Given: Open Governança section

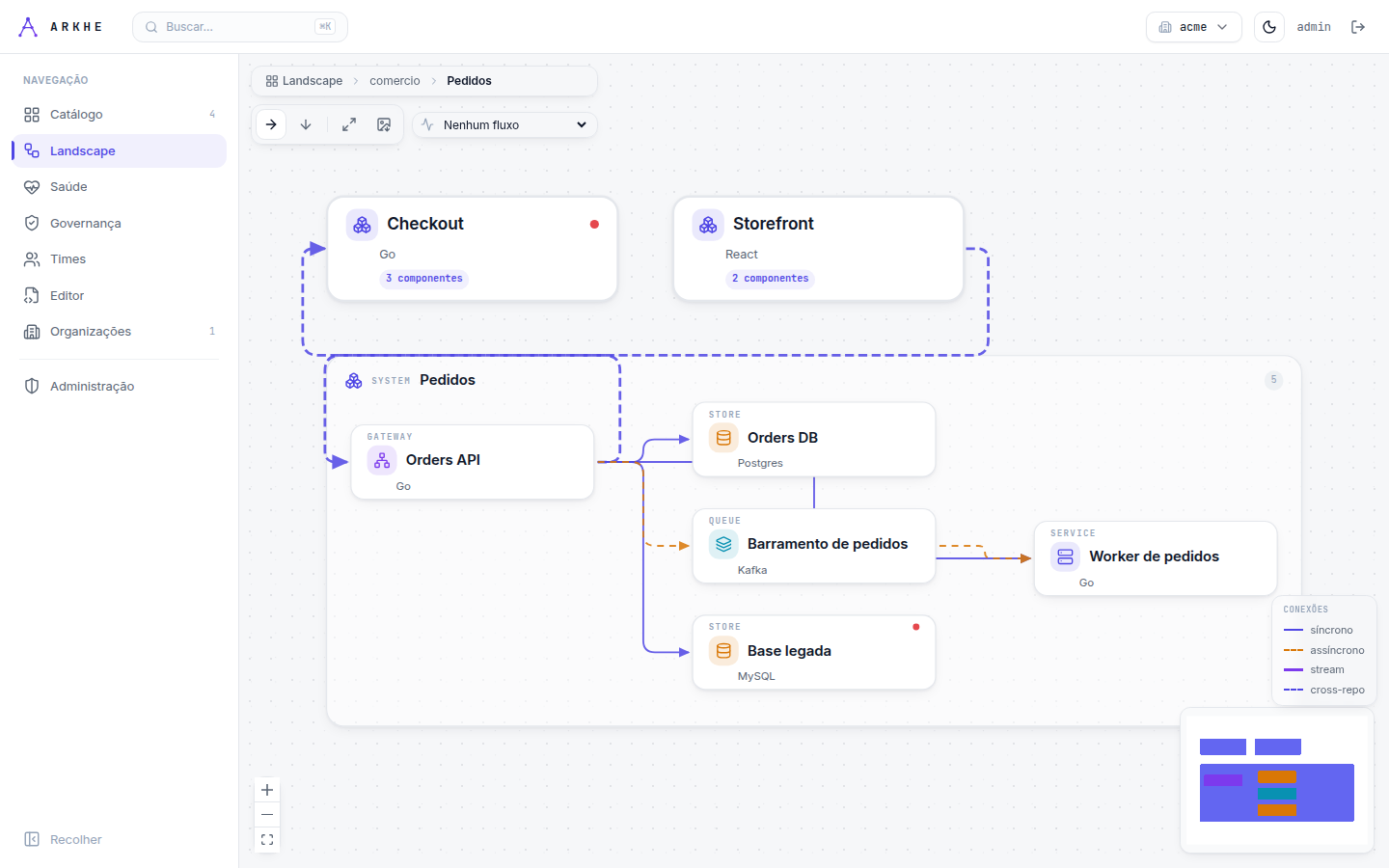Looking at the screenshot, I should coord(120,223).
